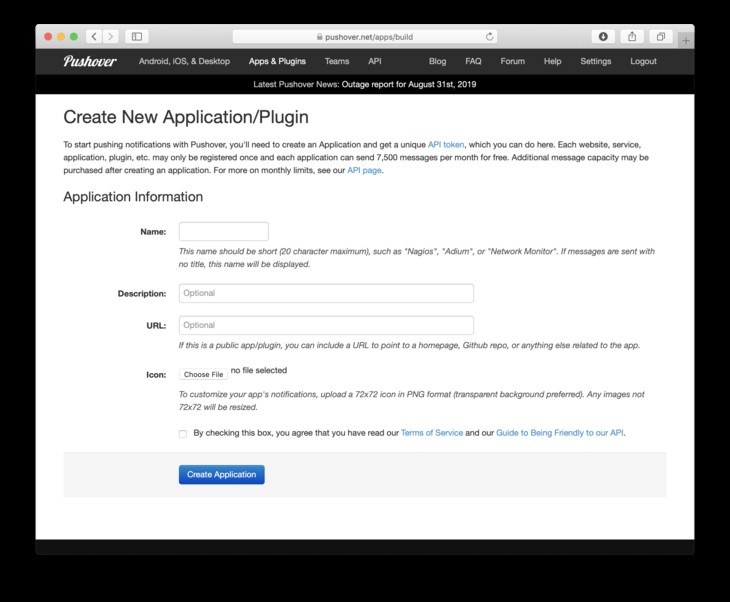Viewport: 730px width, 602px height.
Task: Open the Safari downloads icon
Action: tap(603, 36)
